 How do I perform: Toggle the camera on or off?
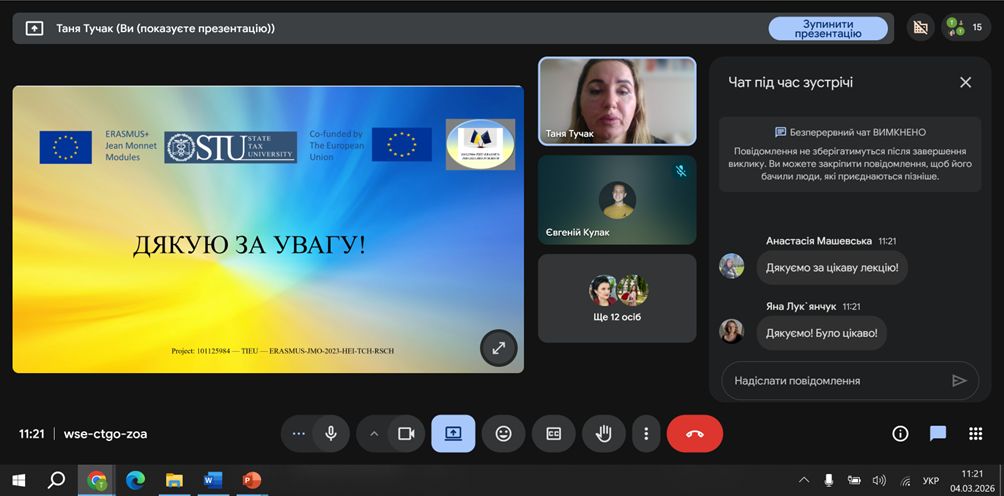pos(406,434)
